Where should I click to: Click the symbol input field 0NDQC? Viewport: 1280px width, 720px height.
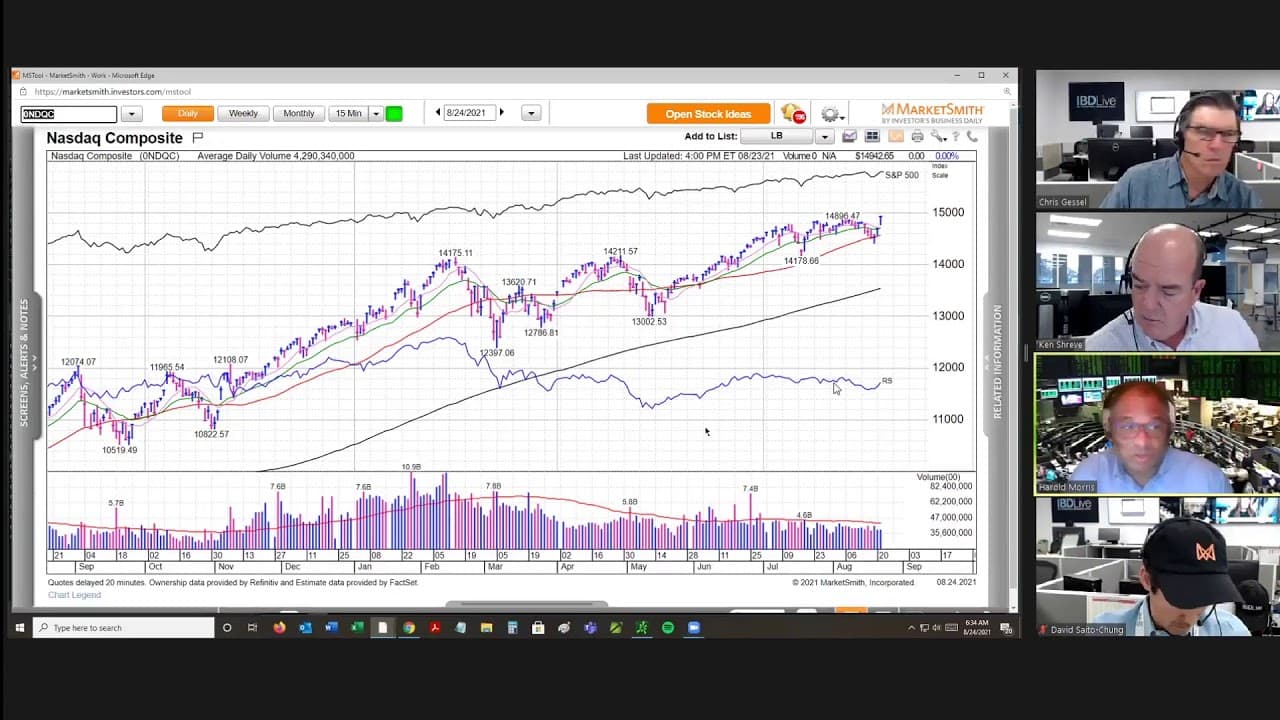tap(69, 114)
